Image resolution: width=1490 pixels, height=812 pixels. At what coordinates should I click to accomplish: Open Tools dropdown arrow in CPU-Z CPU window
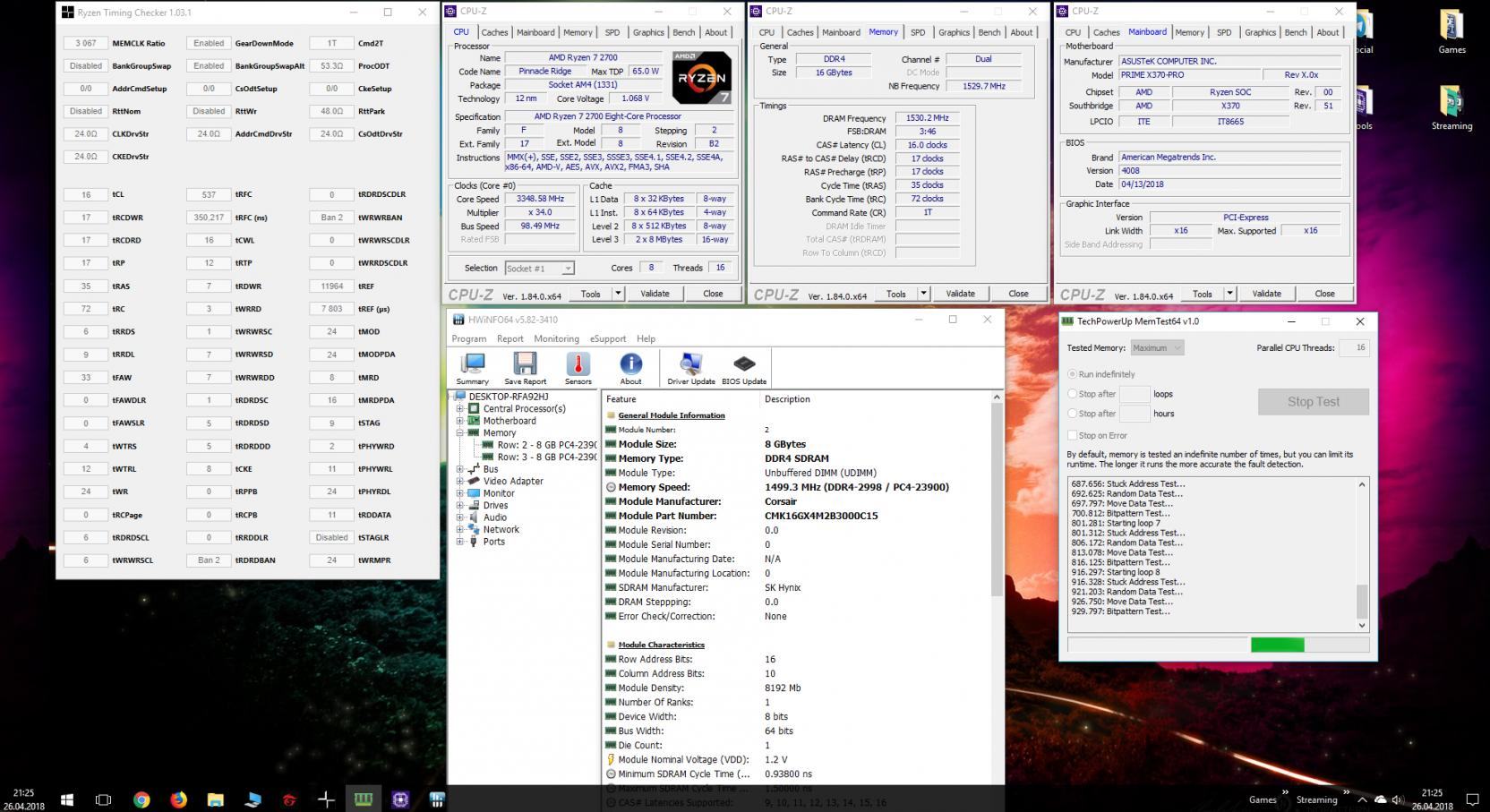[617, 294]
